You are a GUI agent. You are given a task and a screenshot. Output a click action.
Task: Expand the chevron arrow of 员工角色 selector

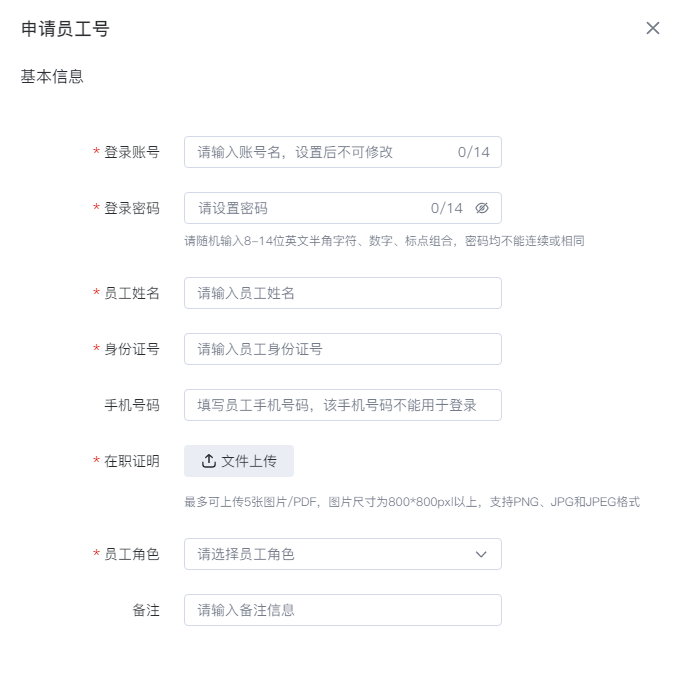pos(481,554)
